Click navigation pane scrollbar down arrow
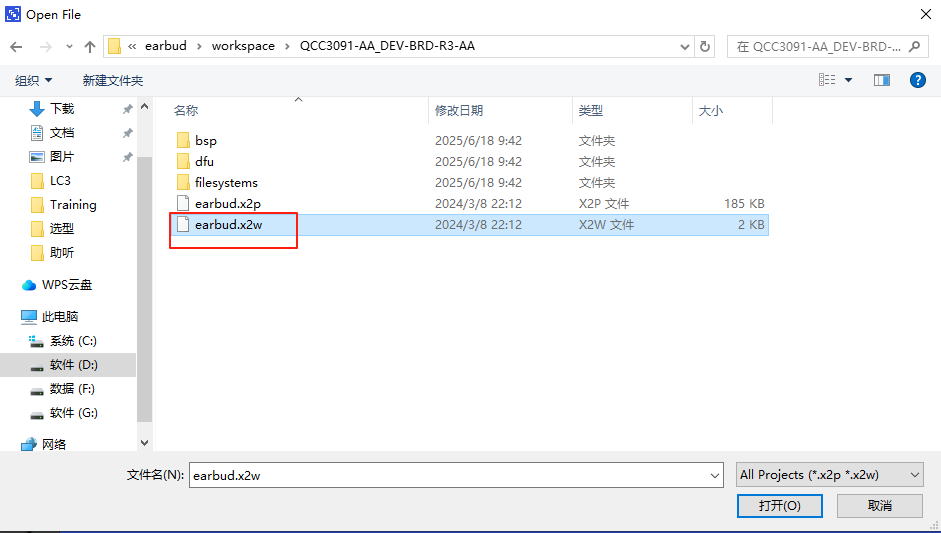Viewport: 941px width, 533px height. 144,443
